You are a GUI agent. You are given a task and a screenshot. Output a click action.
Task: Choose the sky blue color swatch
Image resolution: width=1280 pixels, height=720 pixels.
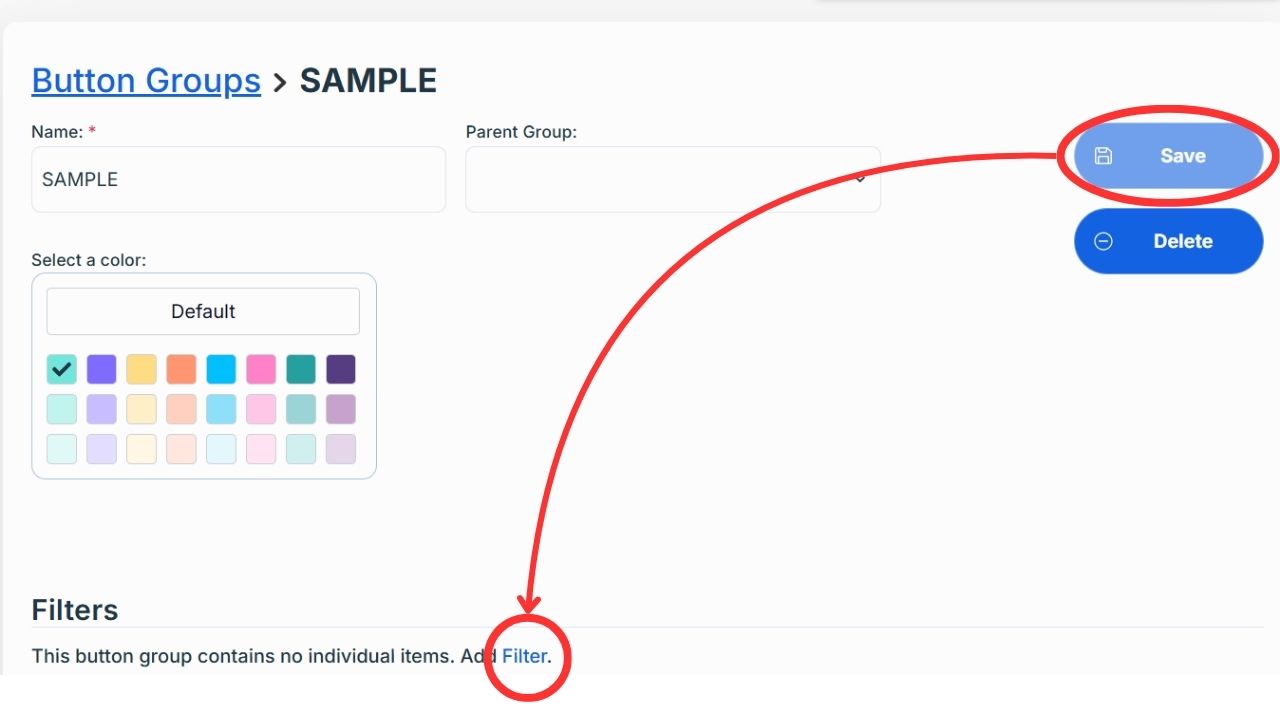click(221, 369)
